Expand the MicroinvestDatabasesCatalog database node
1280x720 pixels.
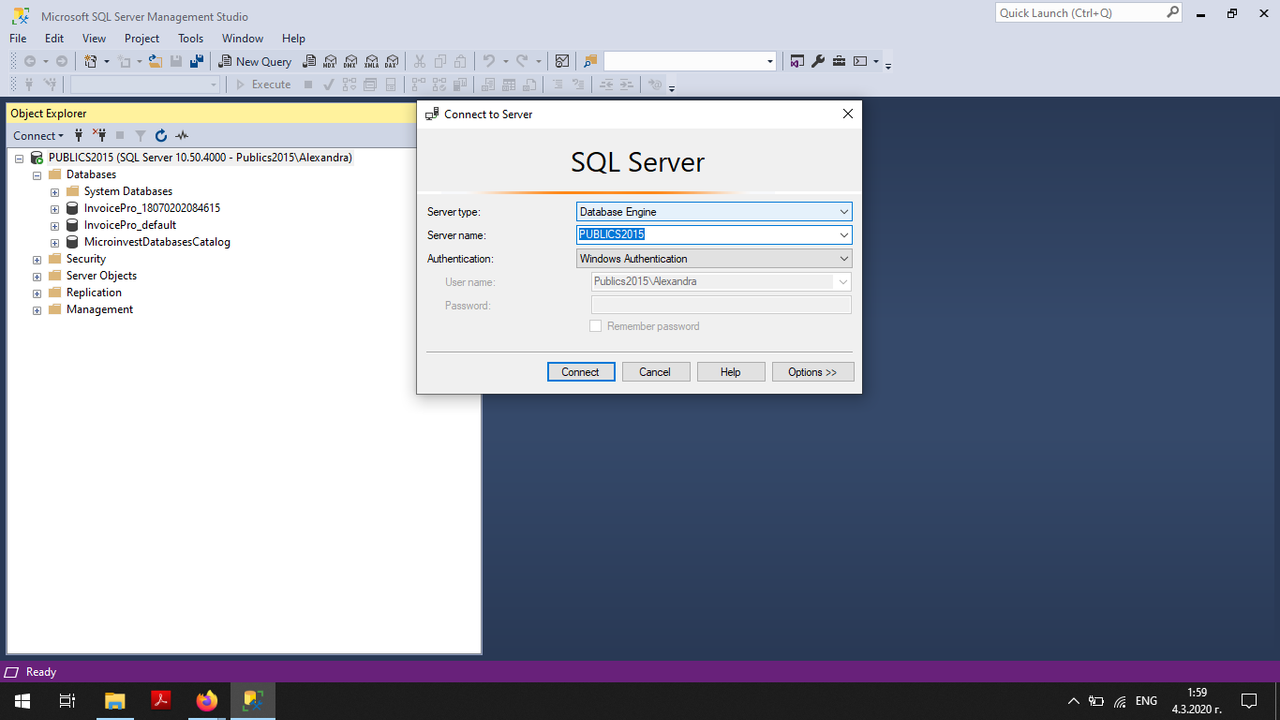55,243
